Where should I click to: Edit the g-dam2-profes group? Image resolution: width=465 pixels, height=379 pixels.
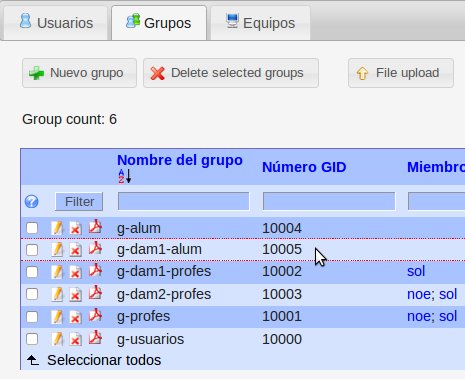57,294
